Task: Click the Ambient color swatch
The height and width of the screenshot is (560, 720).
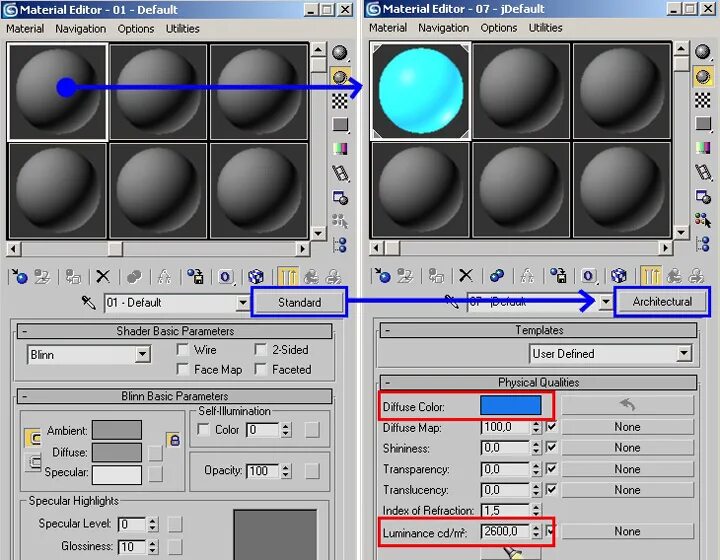Action: click(117, 430)
